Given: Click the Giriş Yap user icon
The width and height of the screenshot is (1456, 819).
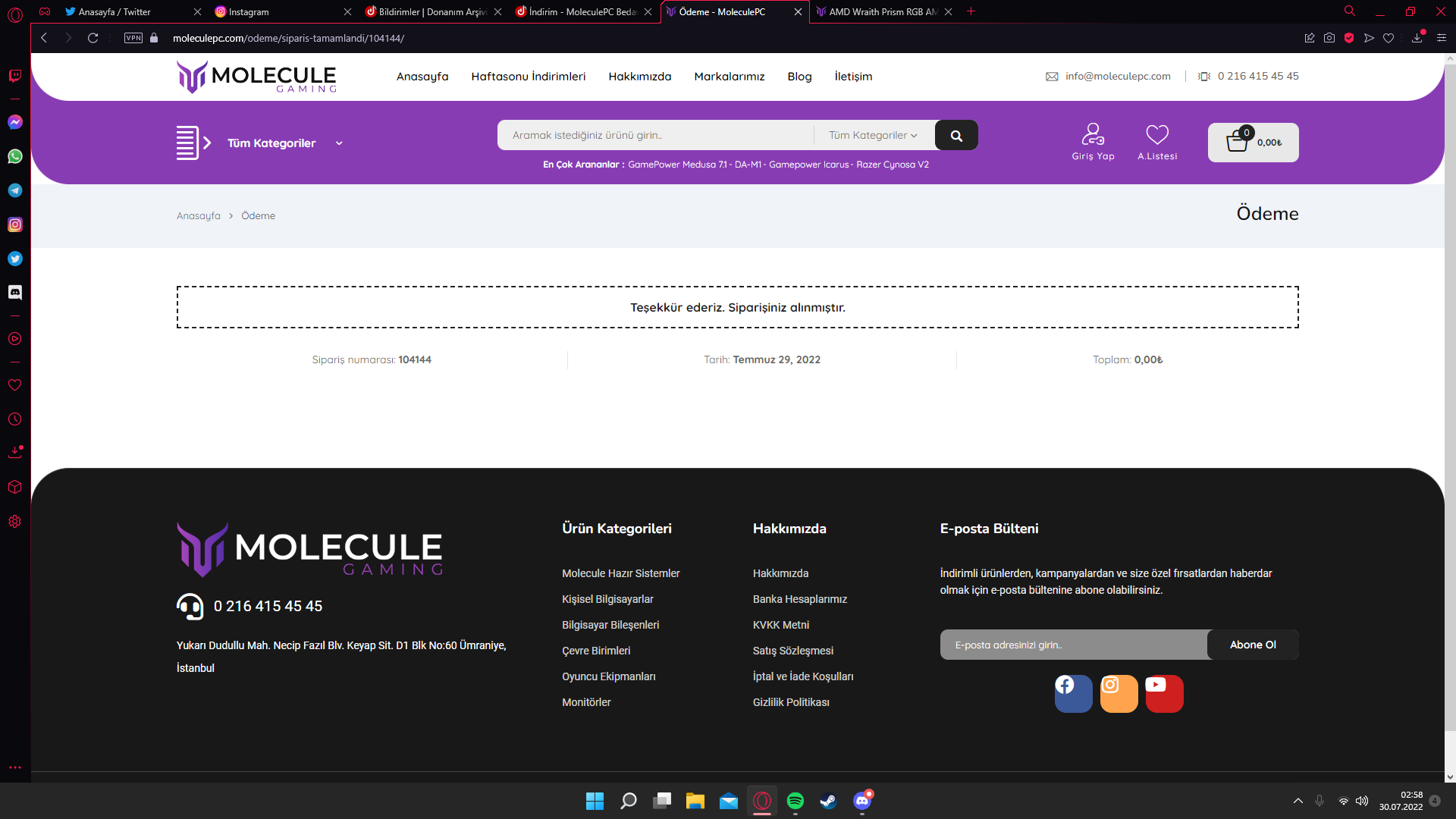Looking at the screenshot, I should 1093,134.
